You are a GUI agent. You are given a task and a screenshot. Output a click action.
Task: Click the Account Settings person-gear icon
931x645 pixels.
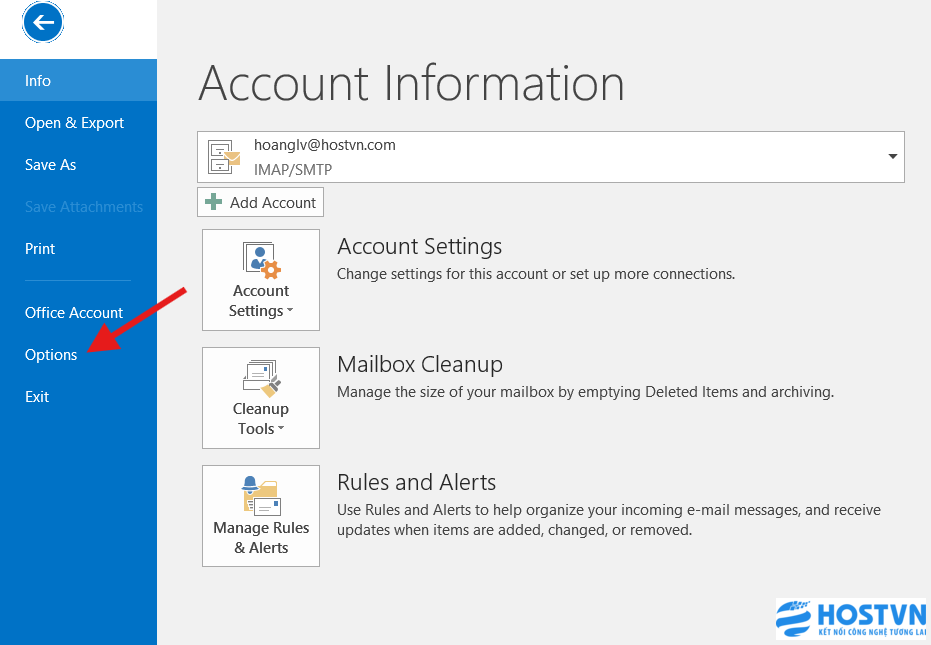pyautogui.click(x=261, y=259)
